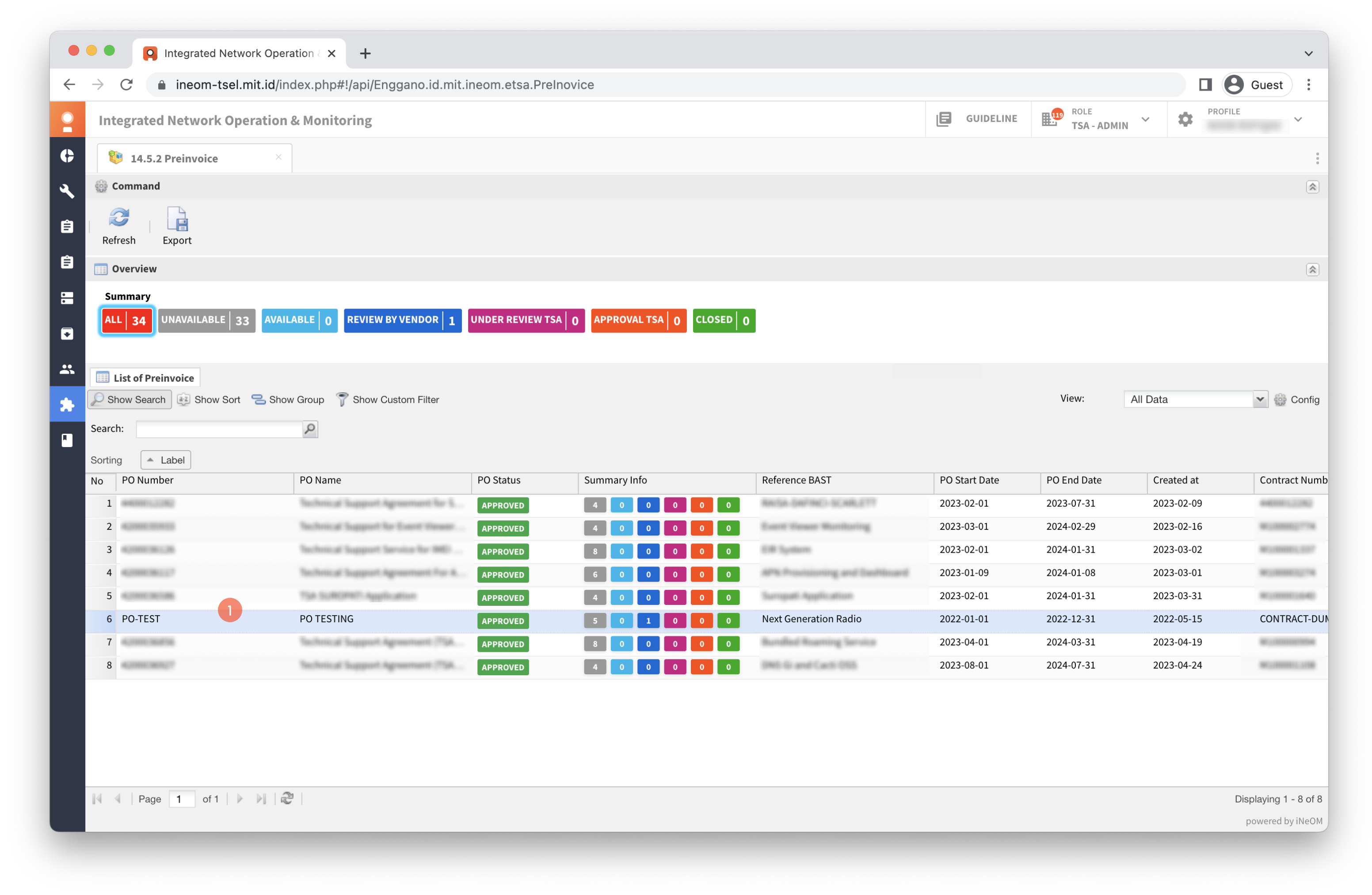
Task: Click the Page number input field
Action: (x=182, y=799)
